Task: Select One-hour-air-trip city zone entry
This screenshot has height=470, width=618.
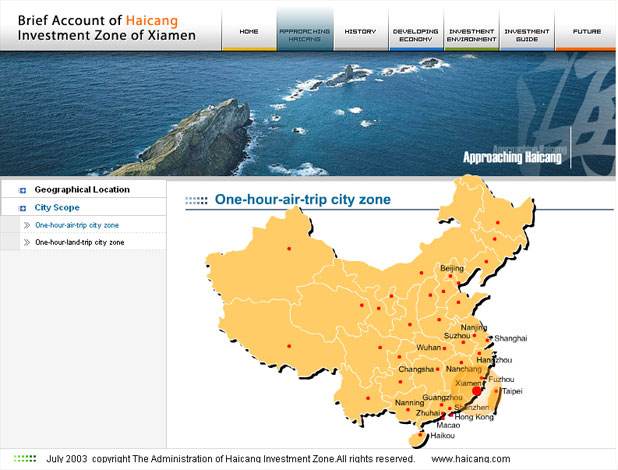Action: tap(77, 226)
